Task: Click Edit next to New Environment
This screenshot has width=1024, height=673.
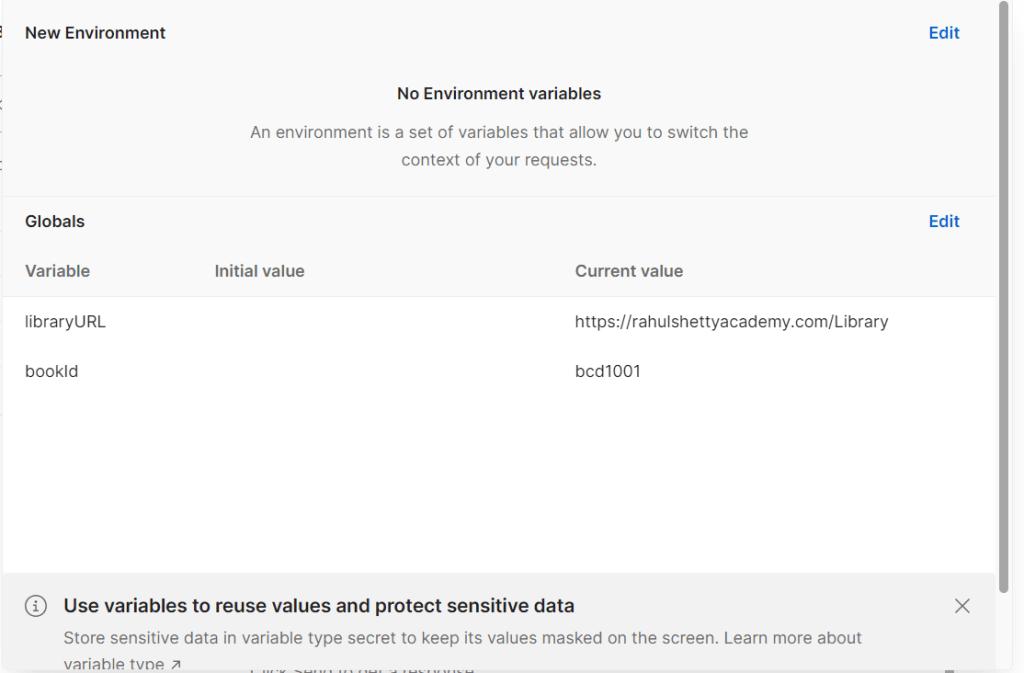Action: pyautogui.click(x=943, y=33)
